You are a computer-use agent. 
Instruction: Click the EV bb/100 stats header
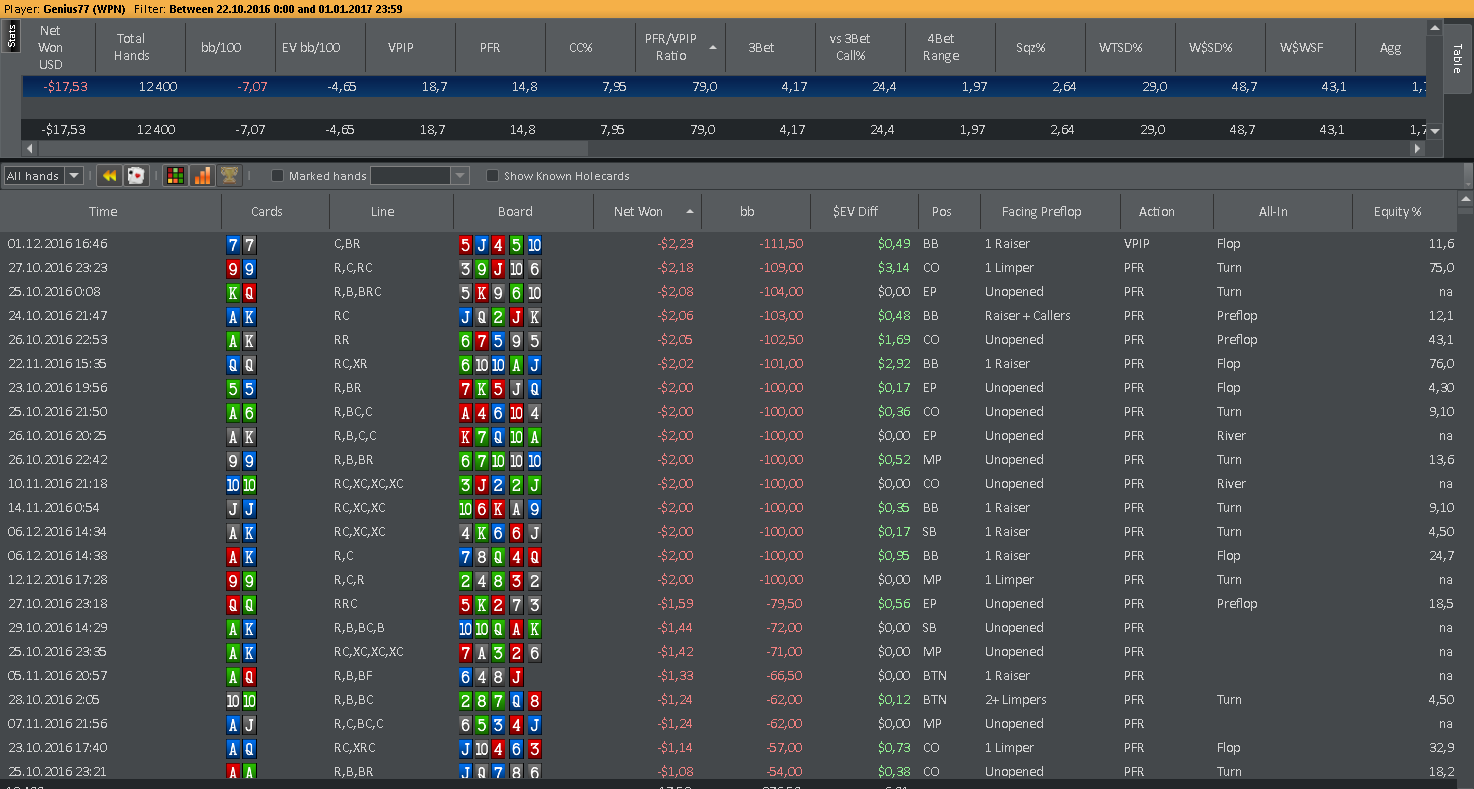311,47
